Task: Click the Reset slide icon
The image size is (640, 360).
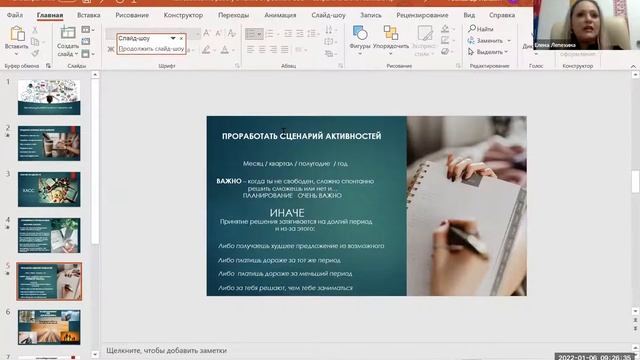Action: [86, 41]
